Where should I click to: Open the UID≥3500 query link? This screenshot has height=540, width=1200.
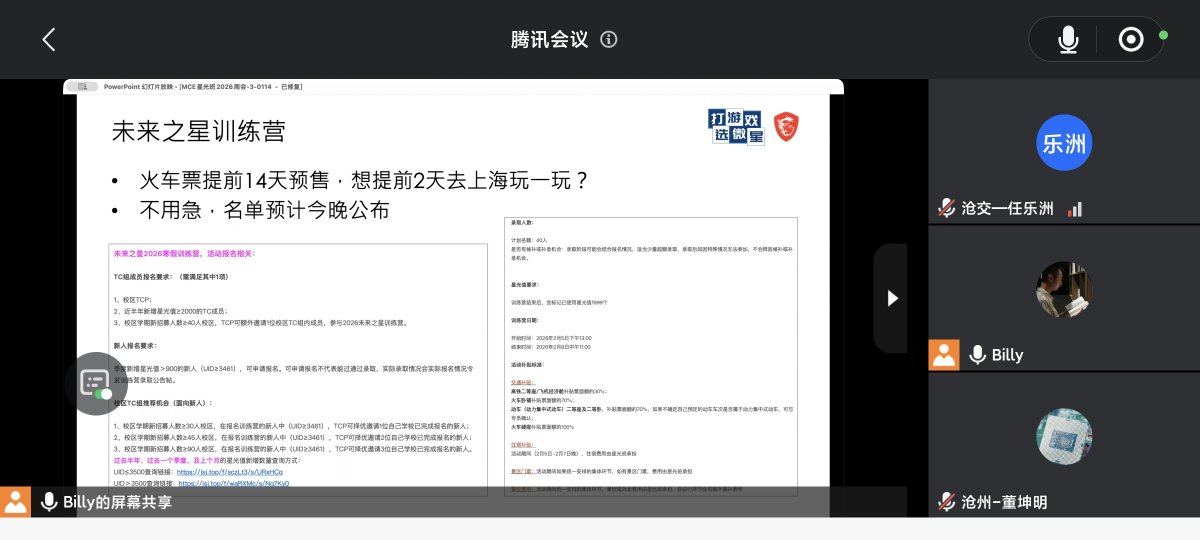tap(229, 470)
